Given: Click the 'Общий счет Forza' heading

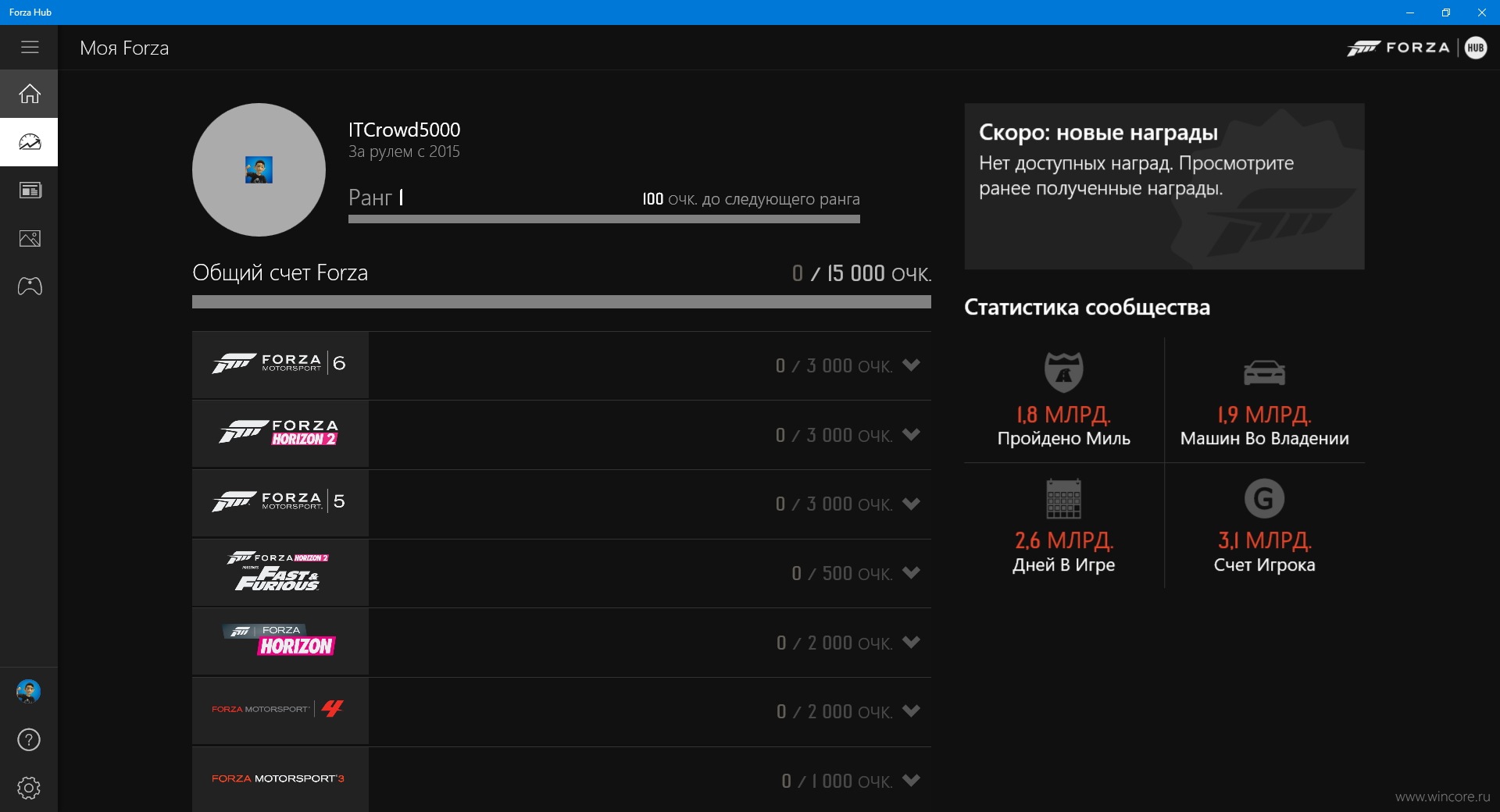Looking at the screenshot, I should pos(280,272).
